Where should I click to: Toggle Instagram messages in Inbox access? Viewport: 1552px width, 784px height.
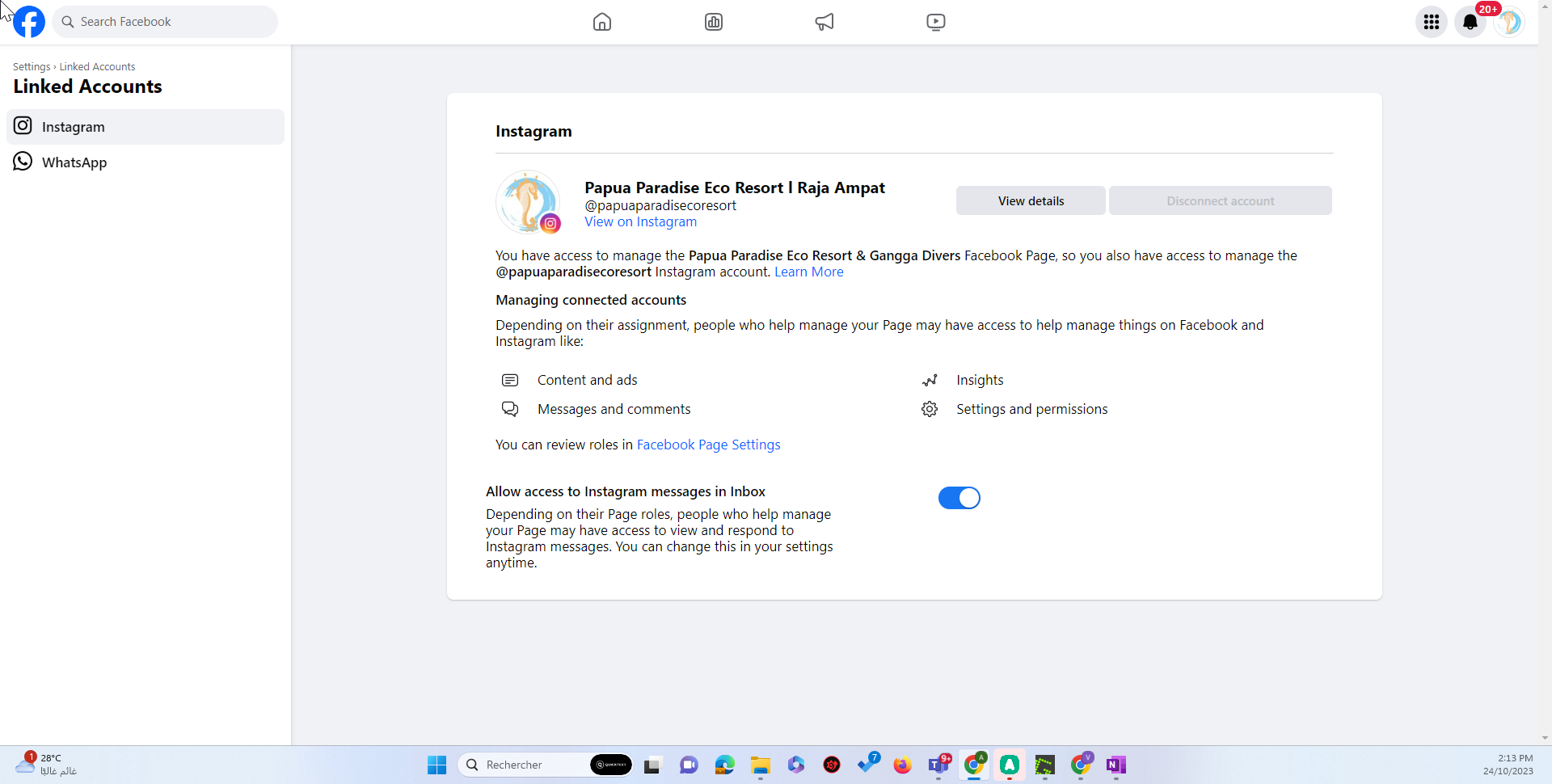tap(959, 498)
